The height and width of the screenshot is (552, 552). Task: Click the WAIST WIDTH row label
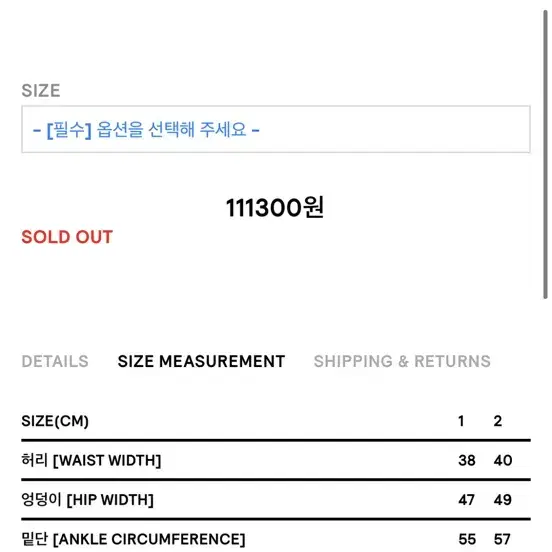pyautogui.click(x=91, y=460)
